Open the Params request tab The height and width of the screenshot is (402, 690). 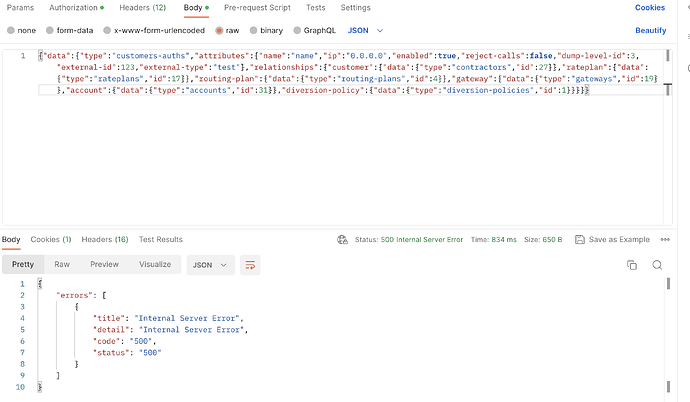tap(20, 7)
